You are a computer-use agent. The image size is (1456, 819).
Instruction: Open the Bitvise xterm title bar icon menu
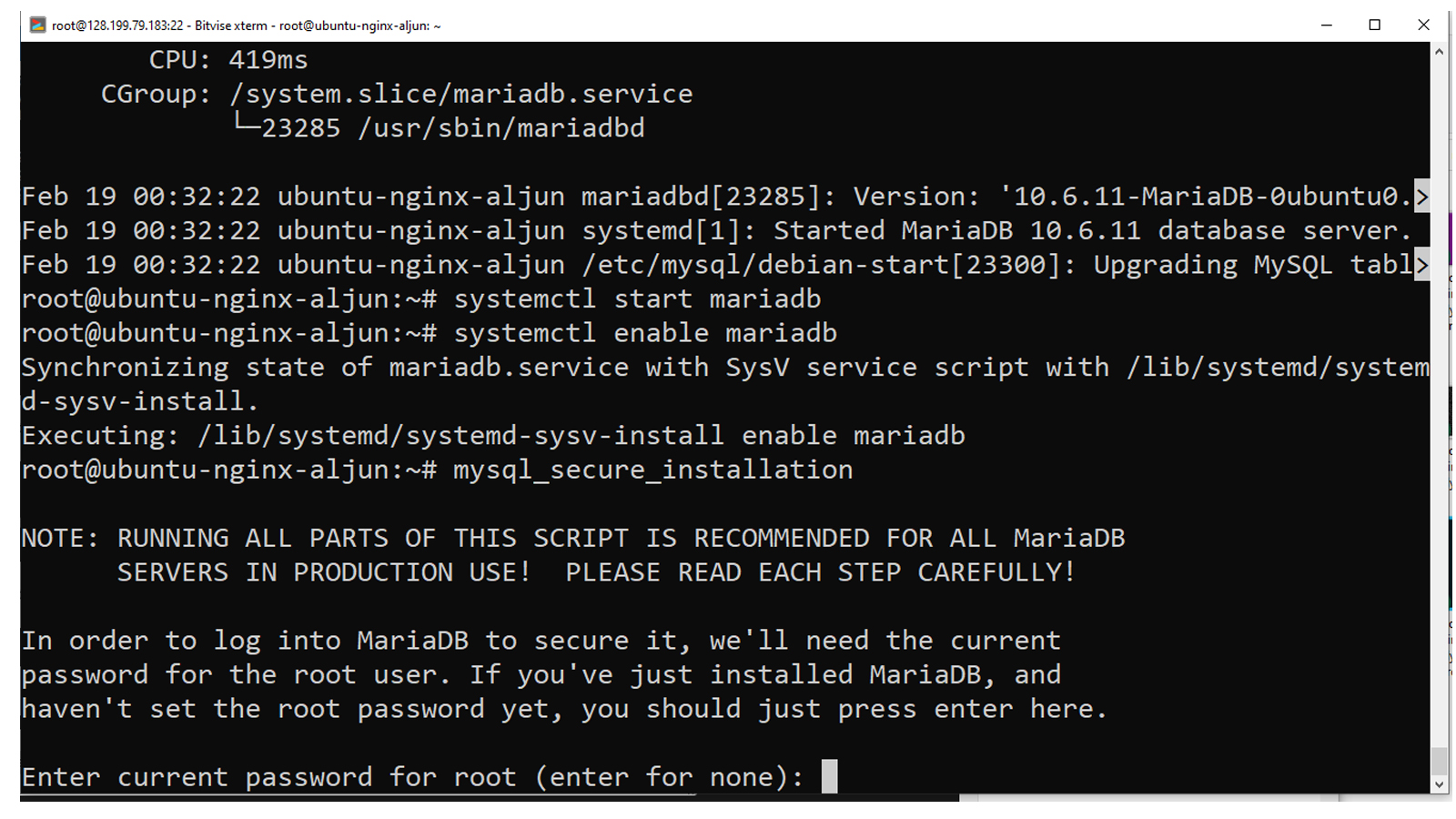point(37,25)
